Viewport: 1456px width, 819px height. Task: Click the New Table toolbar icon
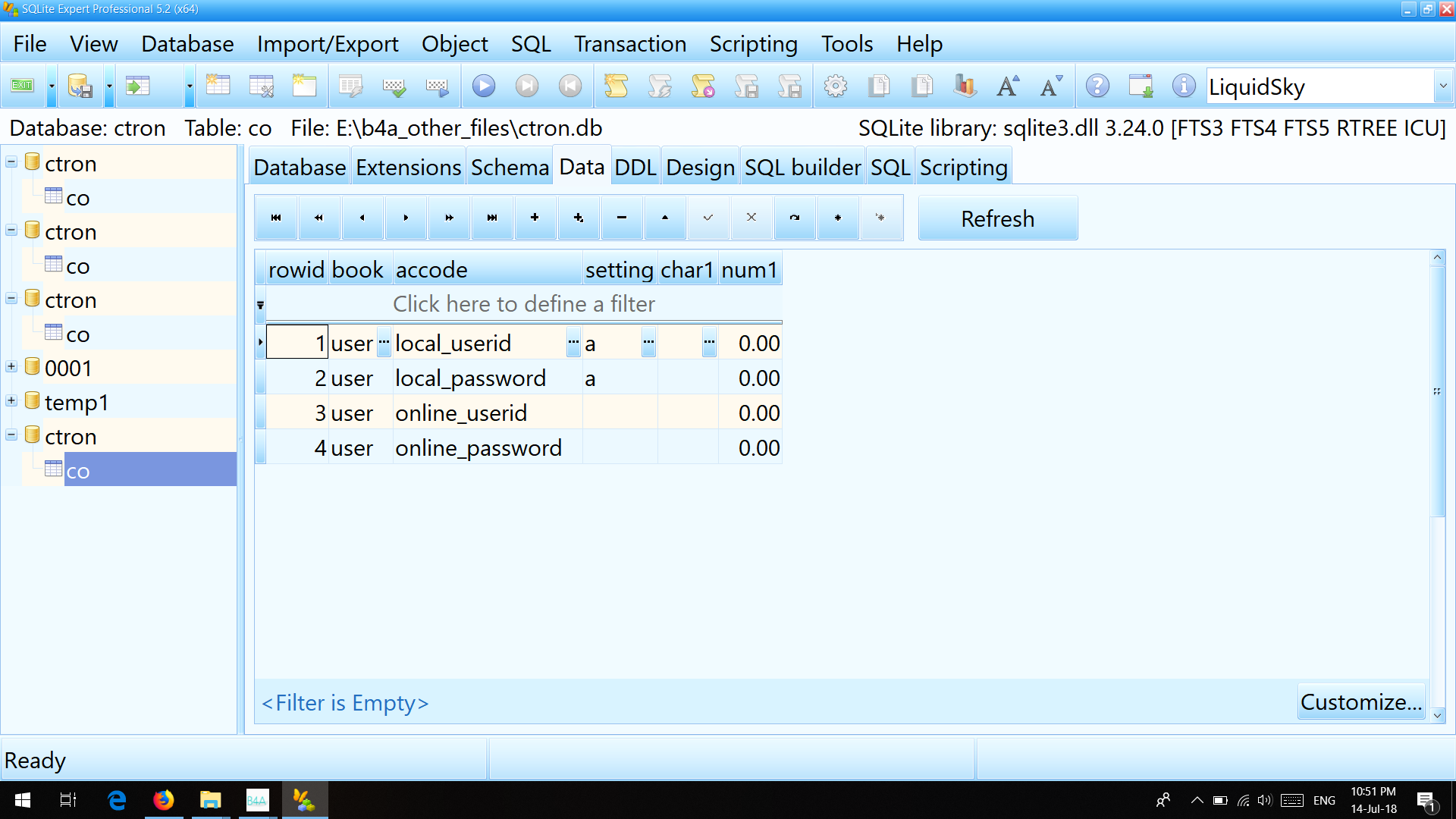tap(218, 86)
